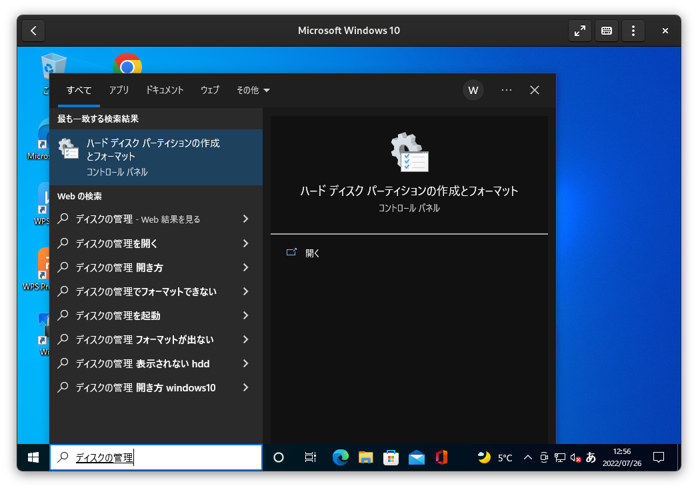The width and height of the screenshot is (698, 490).
Task: Click search icon of ディスクの管理を起動 row
Action: point(63,315)
